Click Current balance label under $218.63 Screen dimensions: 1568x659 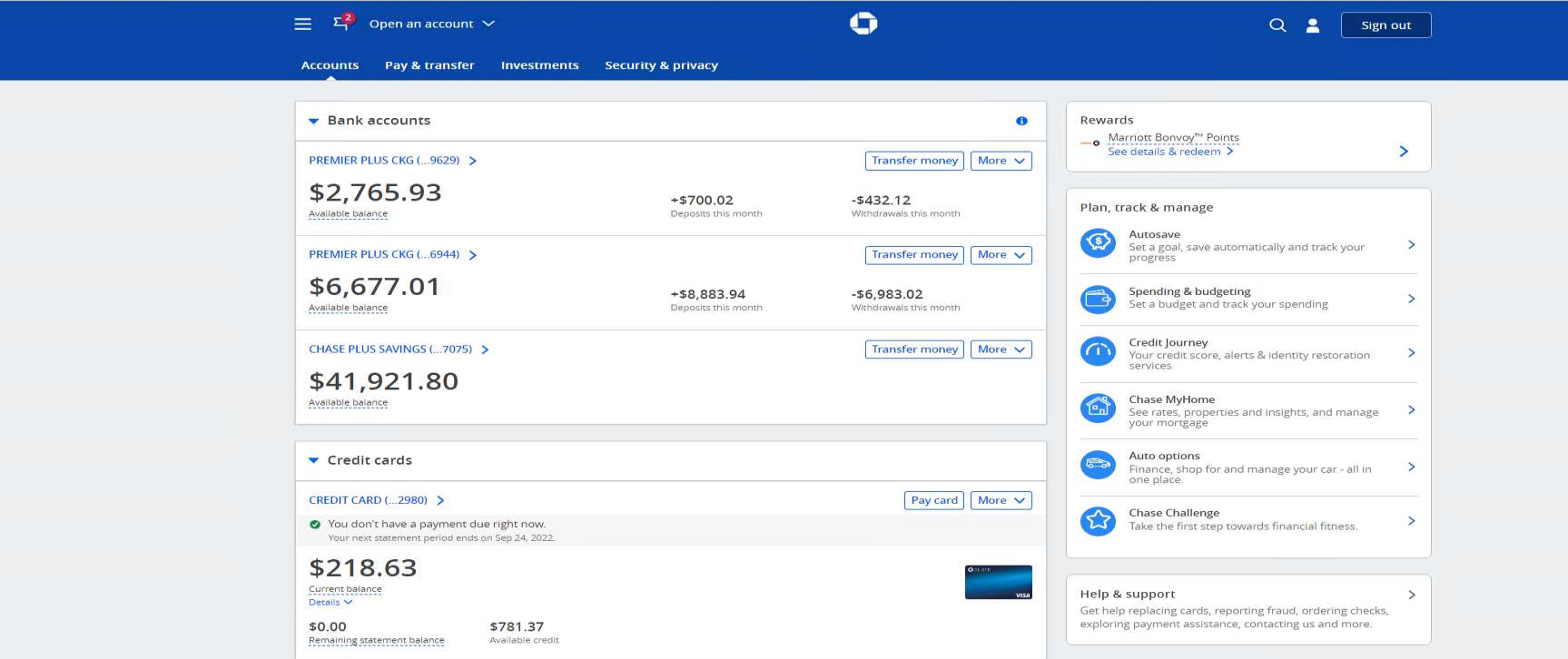tap(345, 590)
